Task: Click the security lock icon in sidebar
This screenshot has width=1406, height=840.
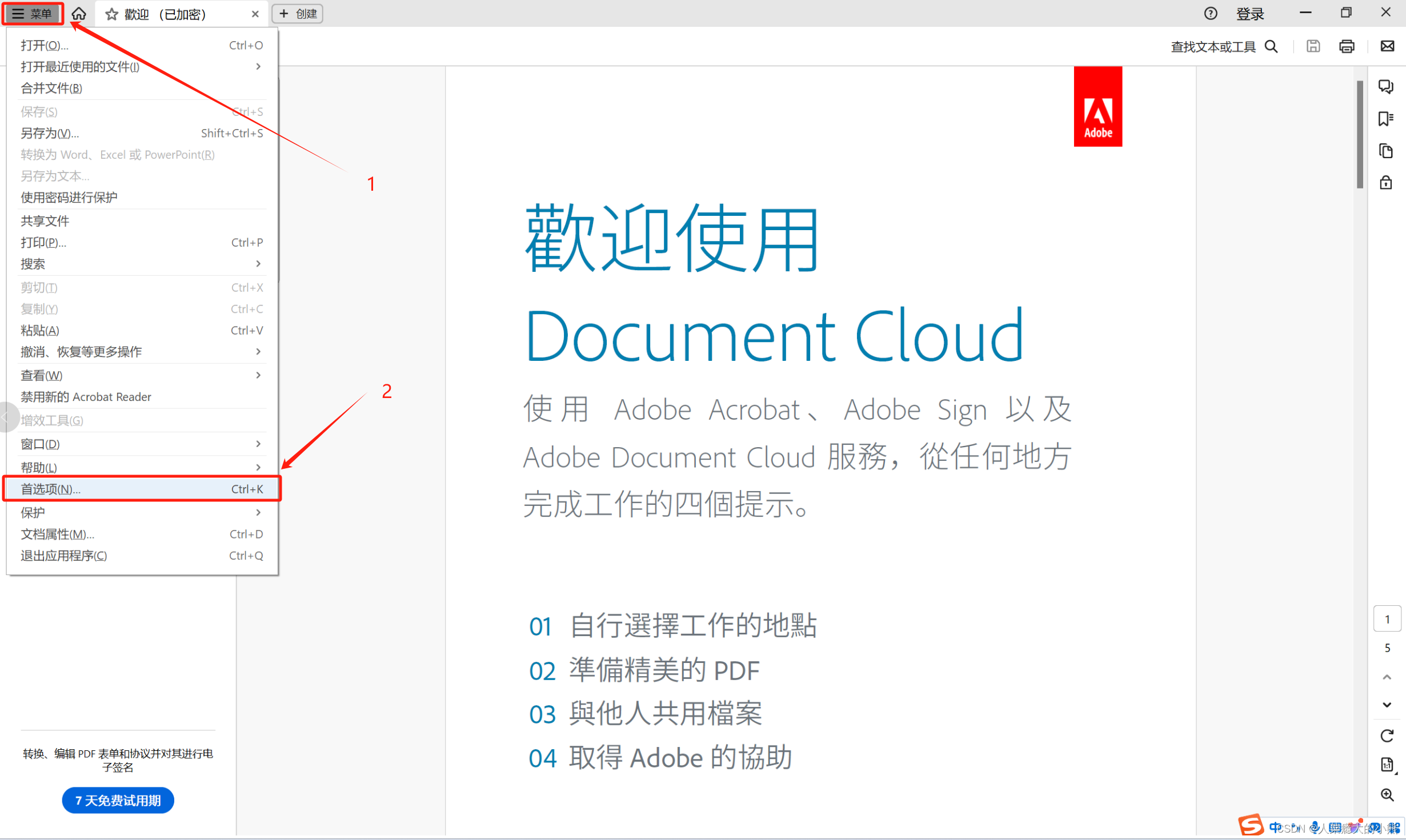Action: pyautogui.click(x=1386, y=183)
